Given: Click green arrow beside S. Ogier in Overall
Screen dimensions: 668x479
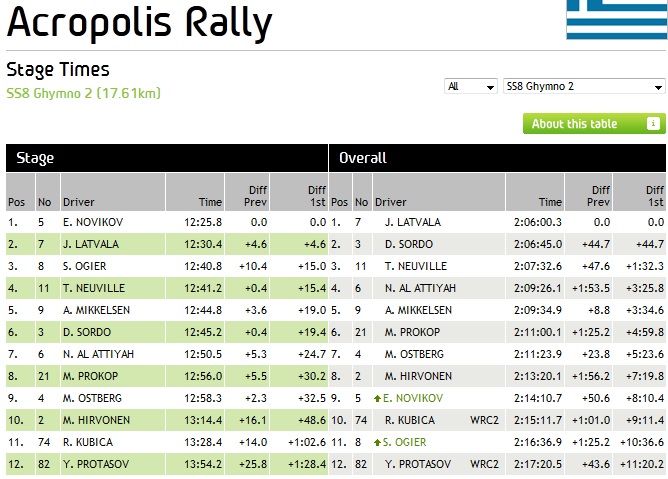Looking at the screenshot, I should coord(378,442).
